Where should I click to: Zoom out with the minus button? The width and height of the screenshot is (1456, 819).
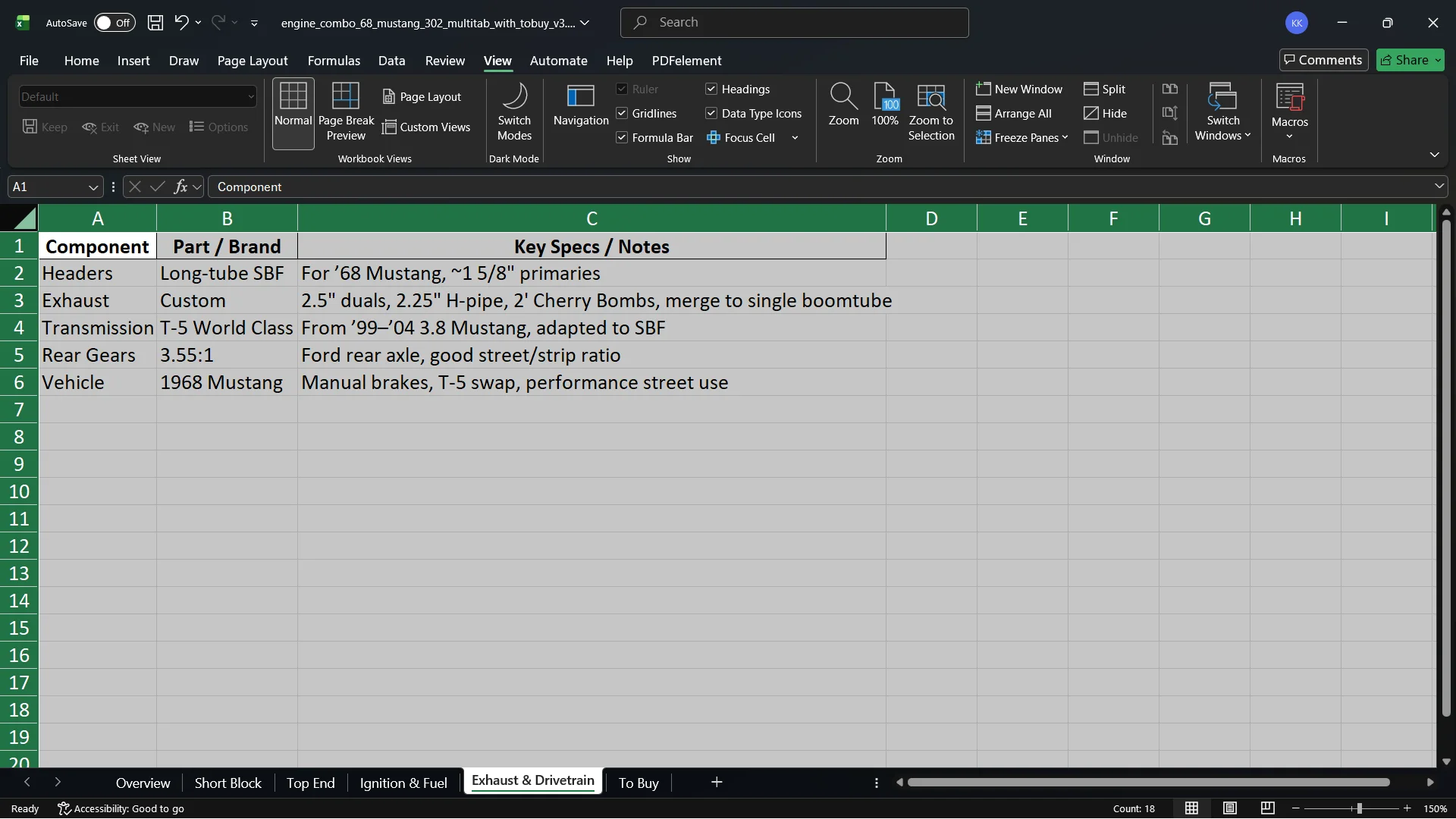tap(1296, 808)
